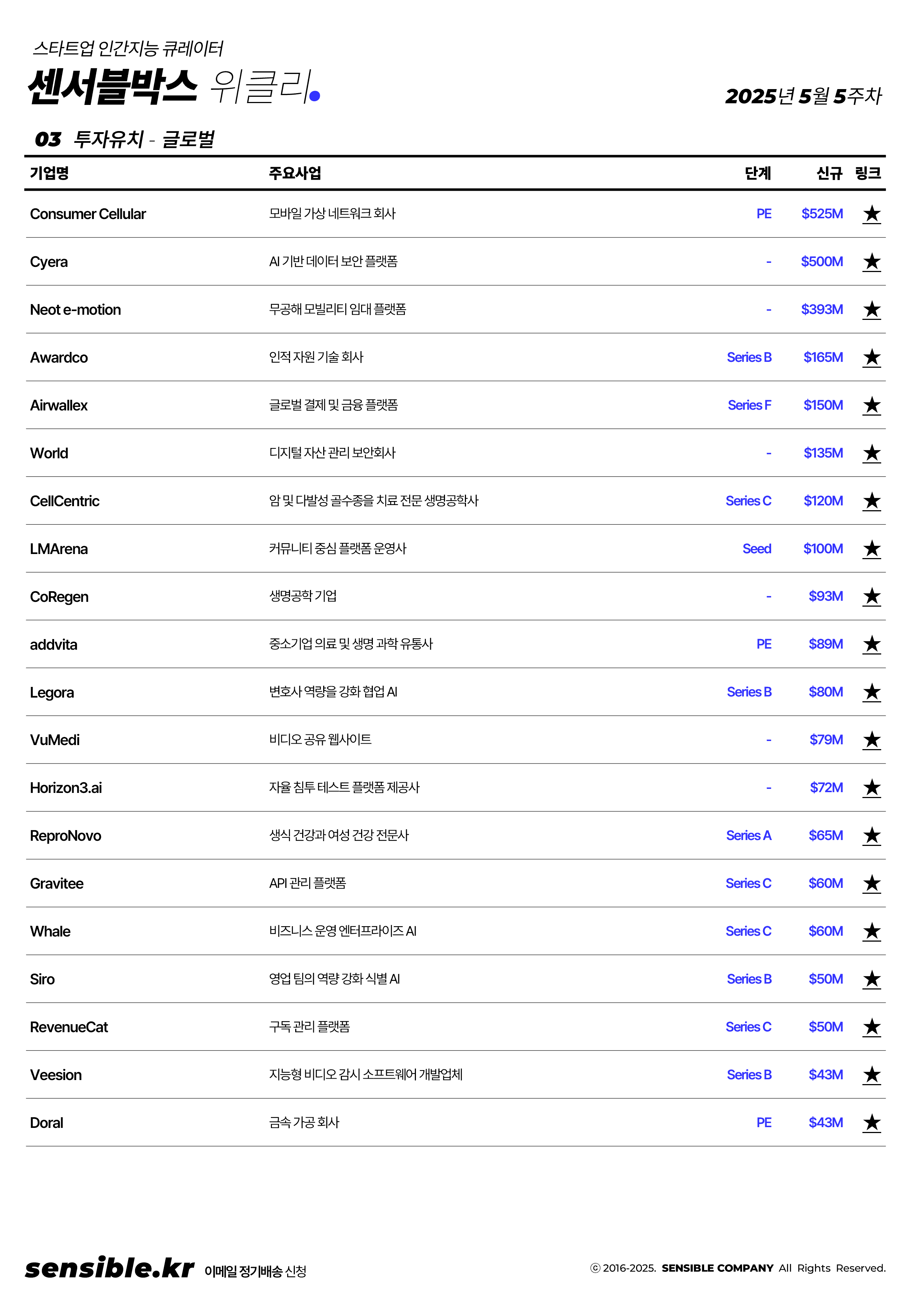Open the Airwallex row star link

point(871,405)
